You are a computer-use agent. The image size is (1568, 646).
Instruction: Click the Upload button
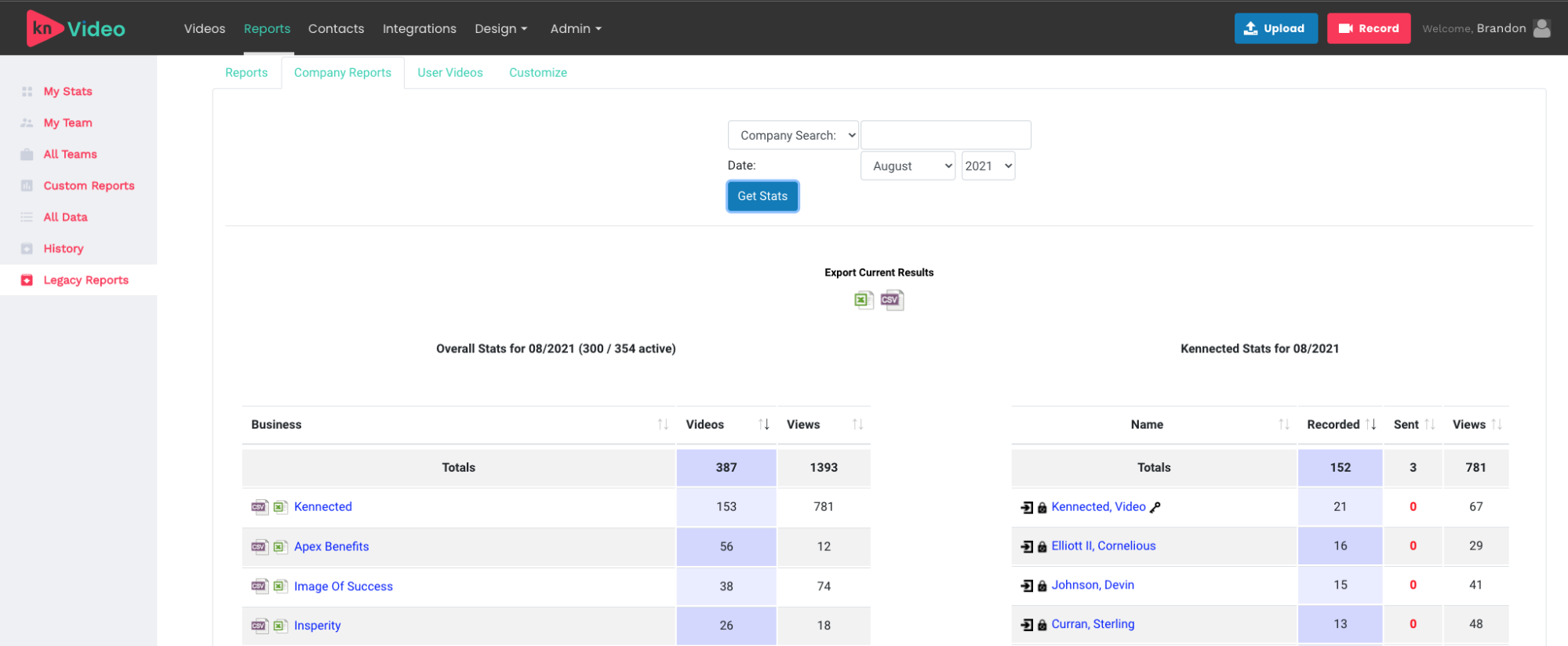click(x=1275, y=28)
